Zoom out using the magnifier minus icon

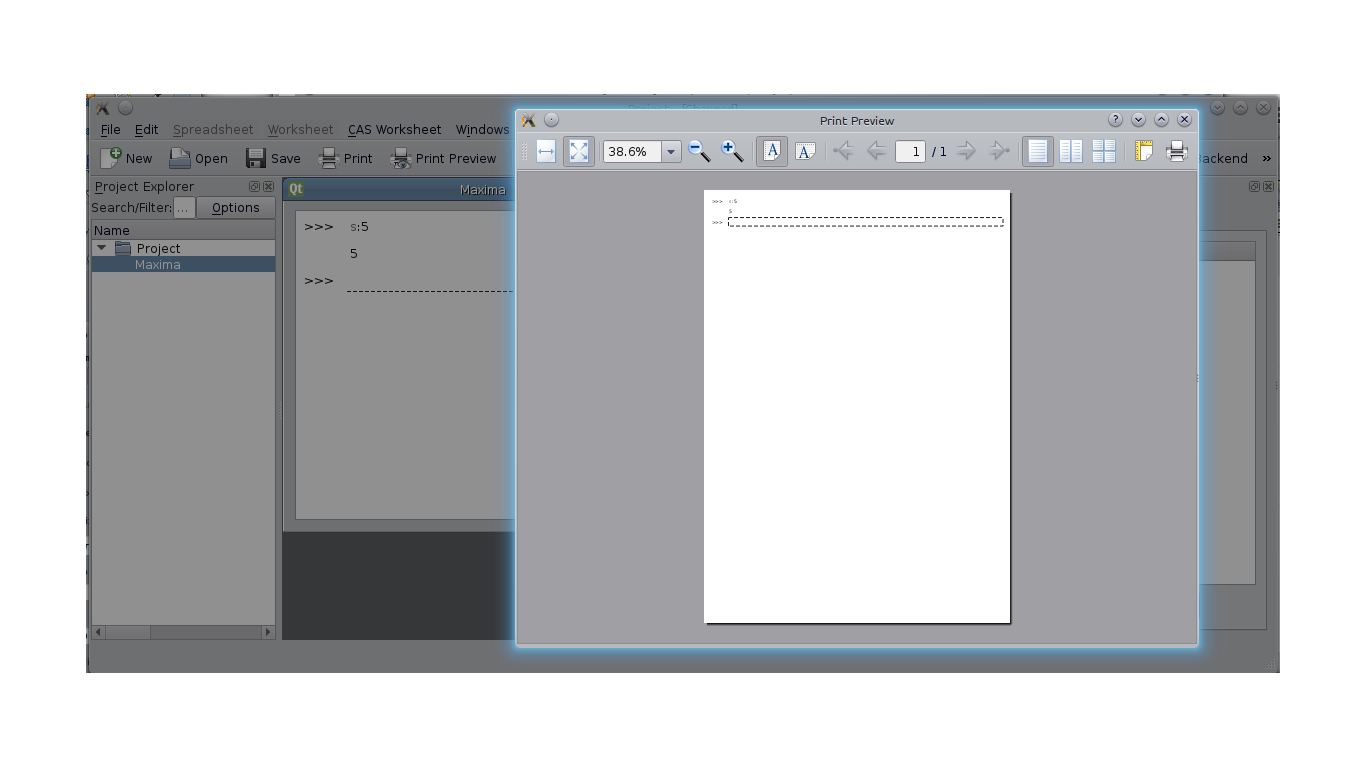[x=699, y=151]
